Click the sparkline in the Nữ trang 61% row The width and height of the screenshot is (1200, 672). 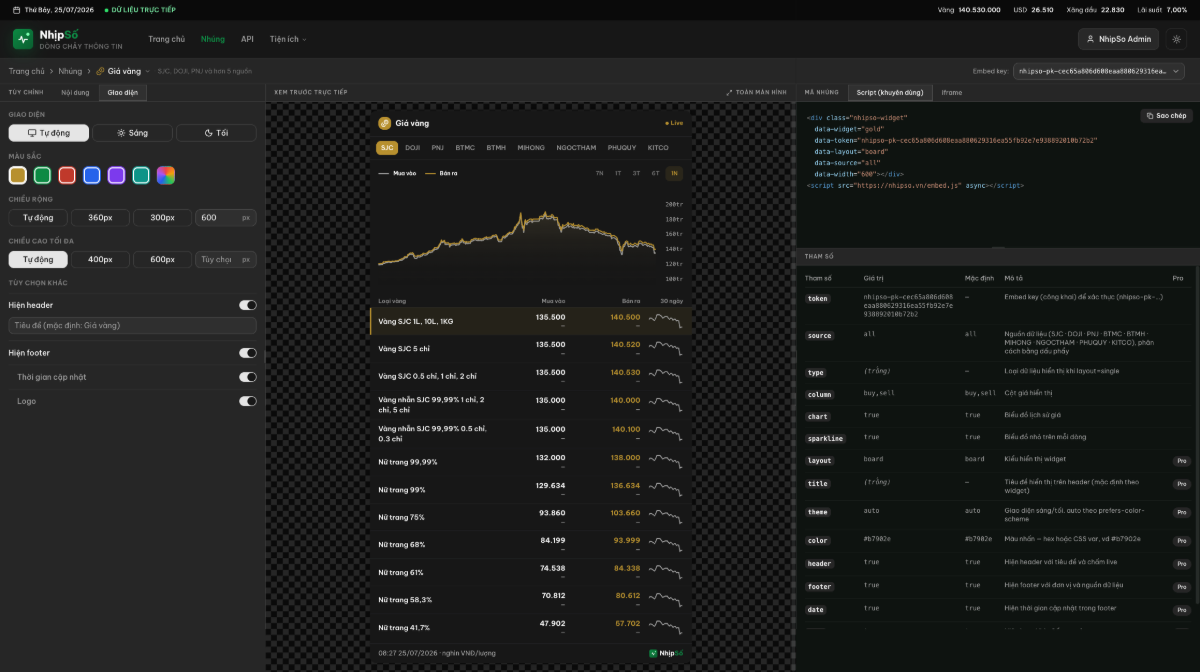point(665,572)
